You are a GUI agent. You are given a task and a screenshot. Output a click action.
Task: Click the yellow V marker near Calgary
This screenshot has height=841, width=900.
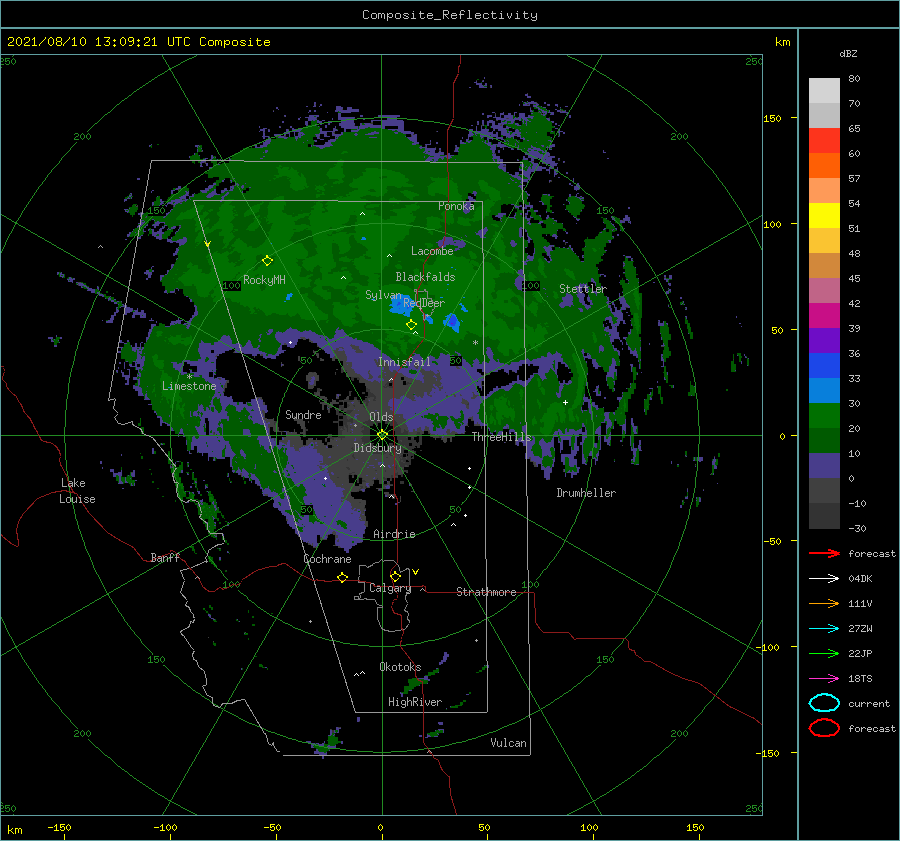pyautogui.click(x=416, y=572)
